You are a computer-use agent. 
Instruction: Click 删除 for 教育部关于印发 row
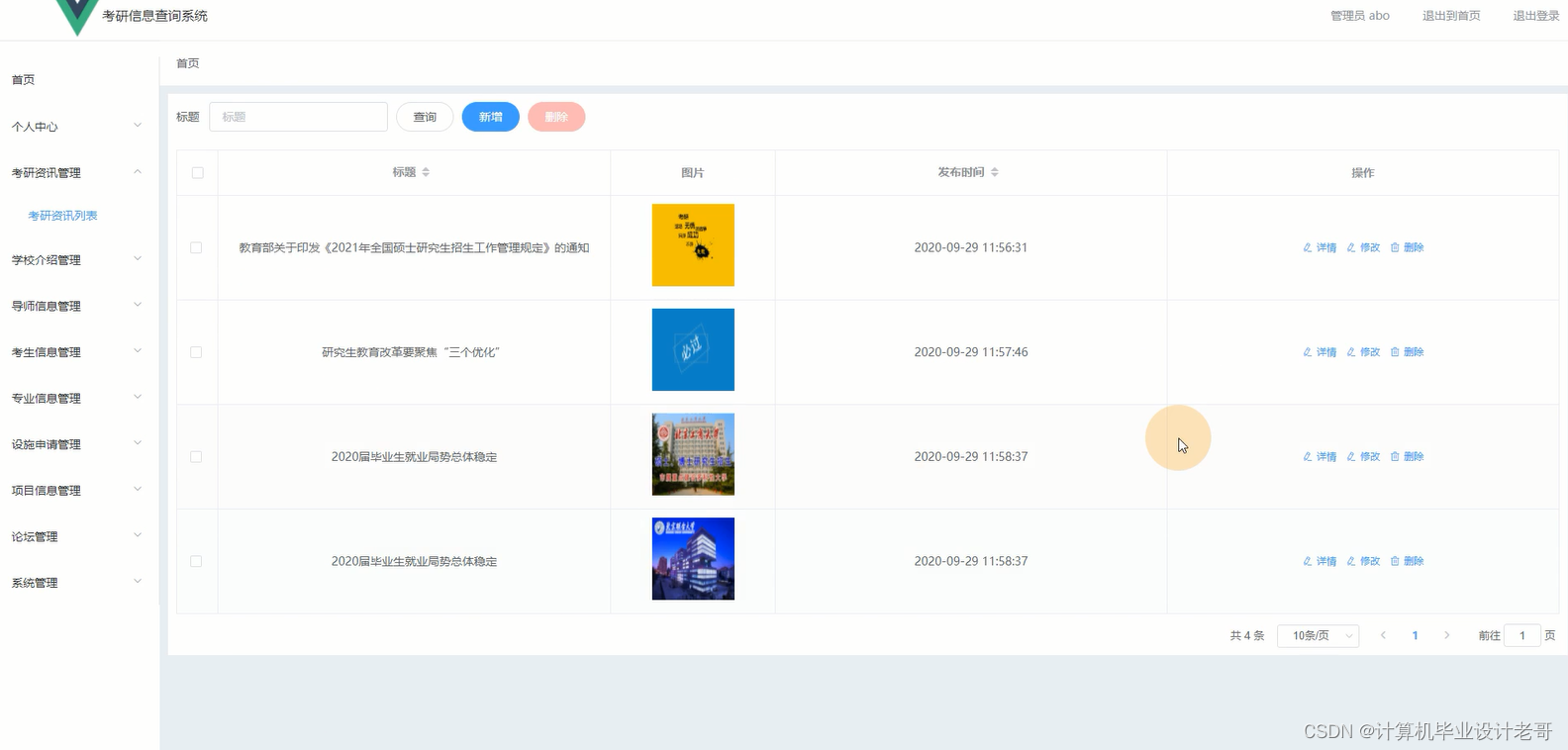(1407, 247)
